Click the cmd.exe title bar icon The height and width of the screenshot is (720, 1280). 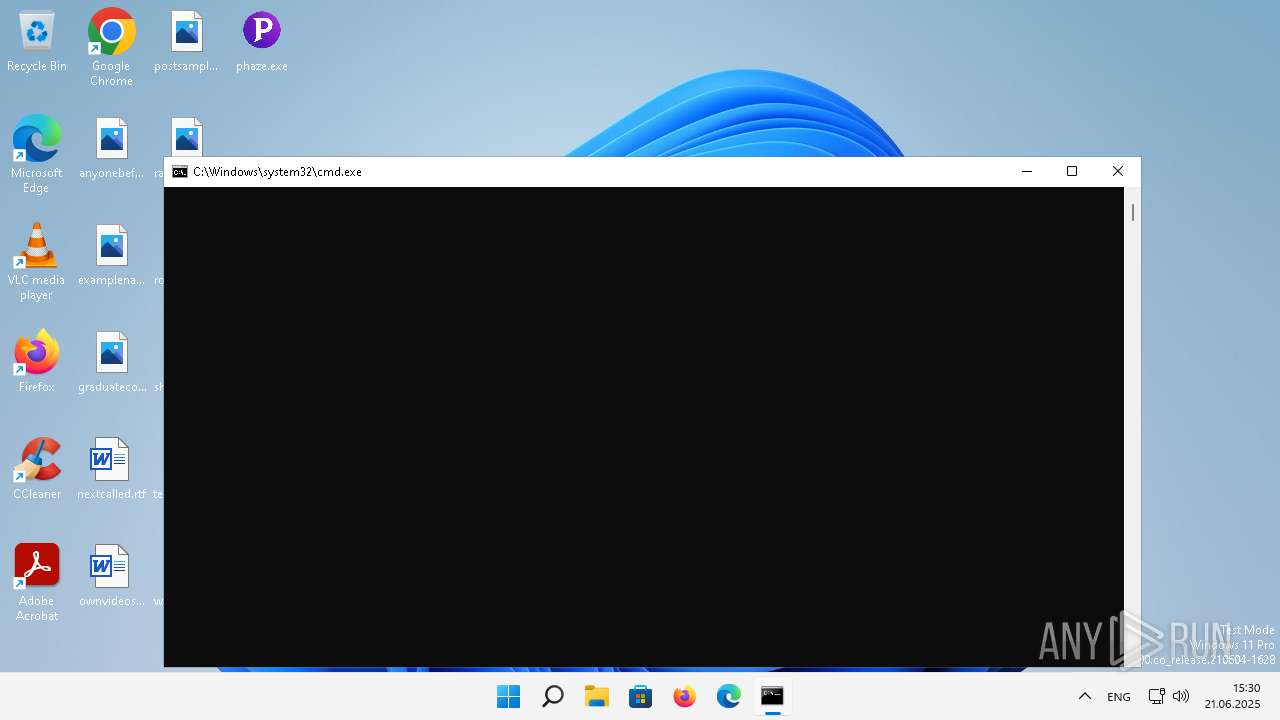click(x=180, y=172)
